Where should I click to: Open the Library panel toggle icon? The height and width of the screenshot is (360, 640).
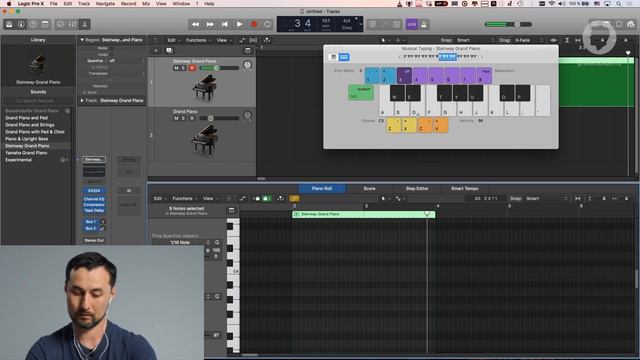tap(9, 24)
